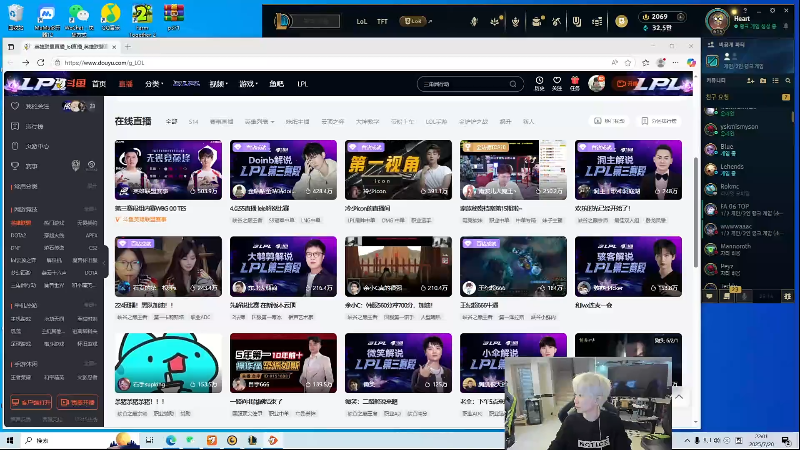Select friend Mannoroth in the friends list

click(x=747, y=249)
